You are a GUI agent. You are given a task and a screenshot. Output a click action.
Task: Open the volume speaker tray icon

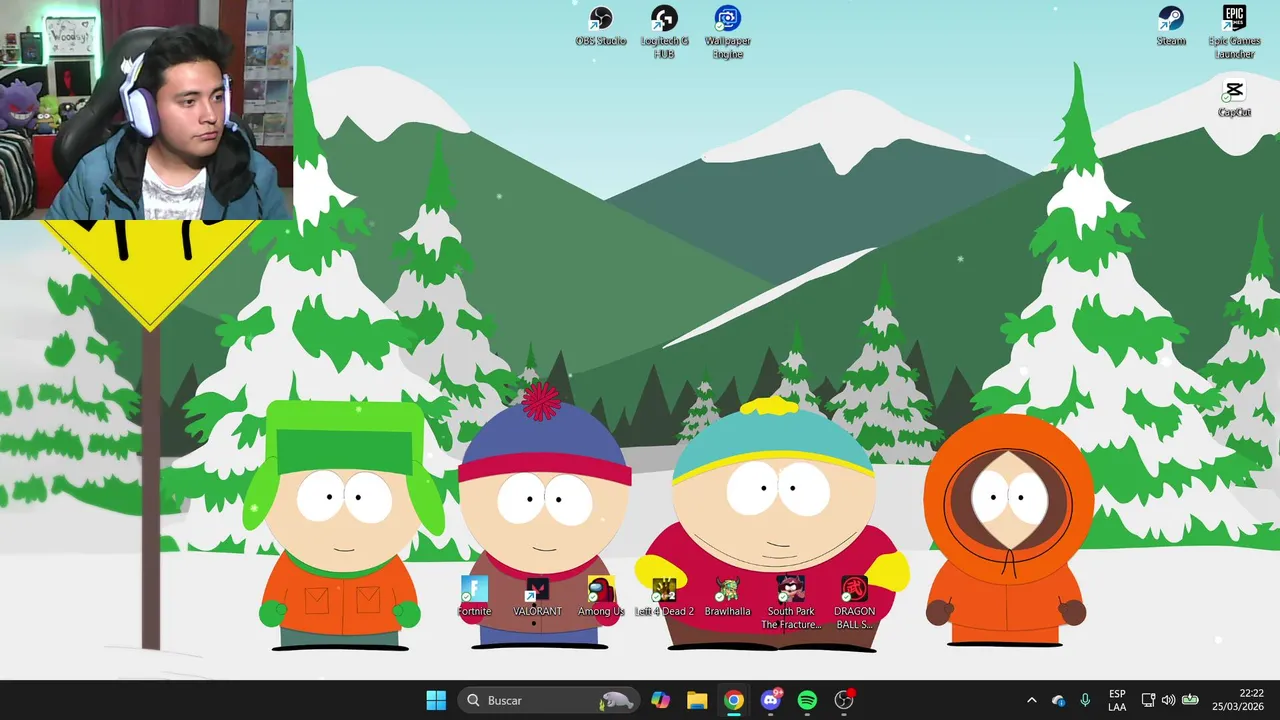tap(1168, 700)
